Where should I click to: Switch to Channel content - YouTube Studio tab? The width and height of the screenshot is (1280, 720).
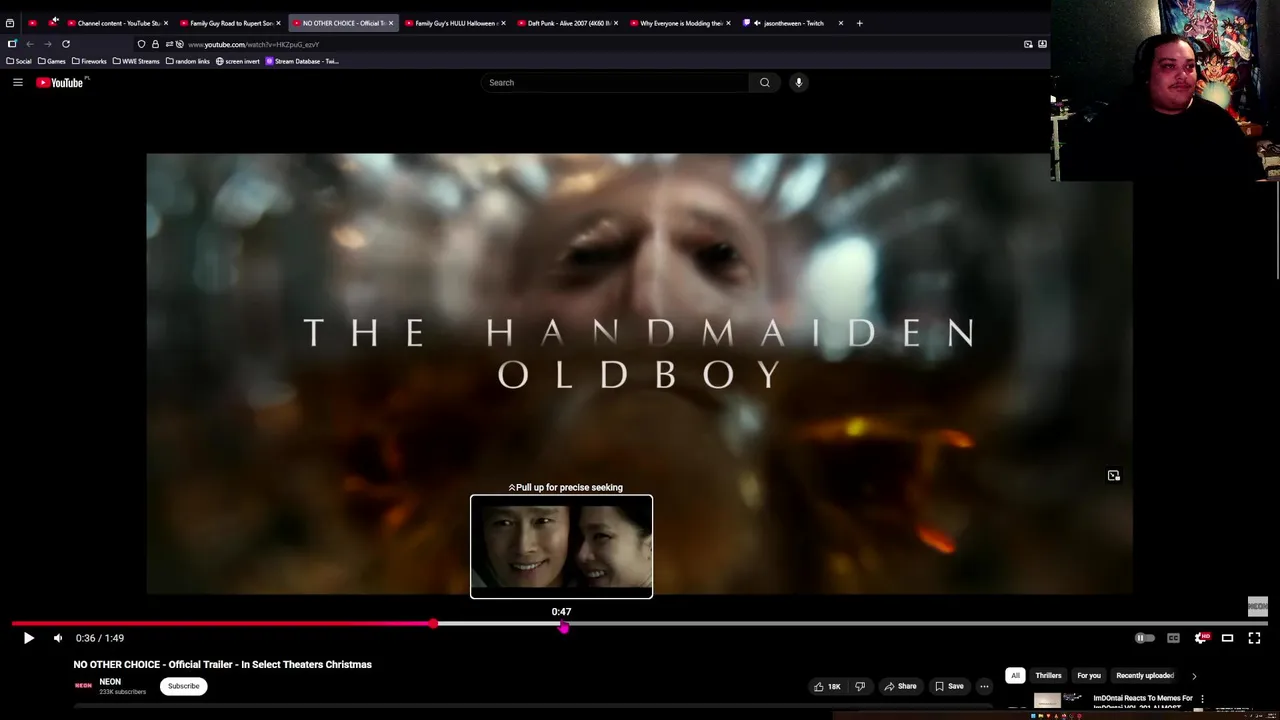click(118, 23)
